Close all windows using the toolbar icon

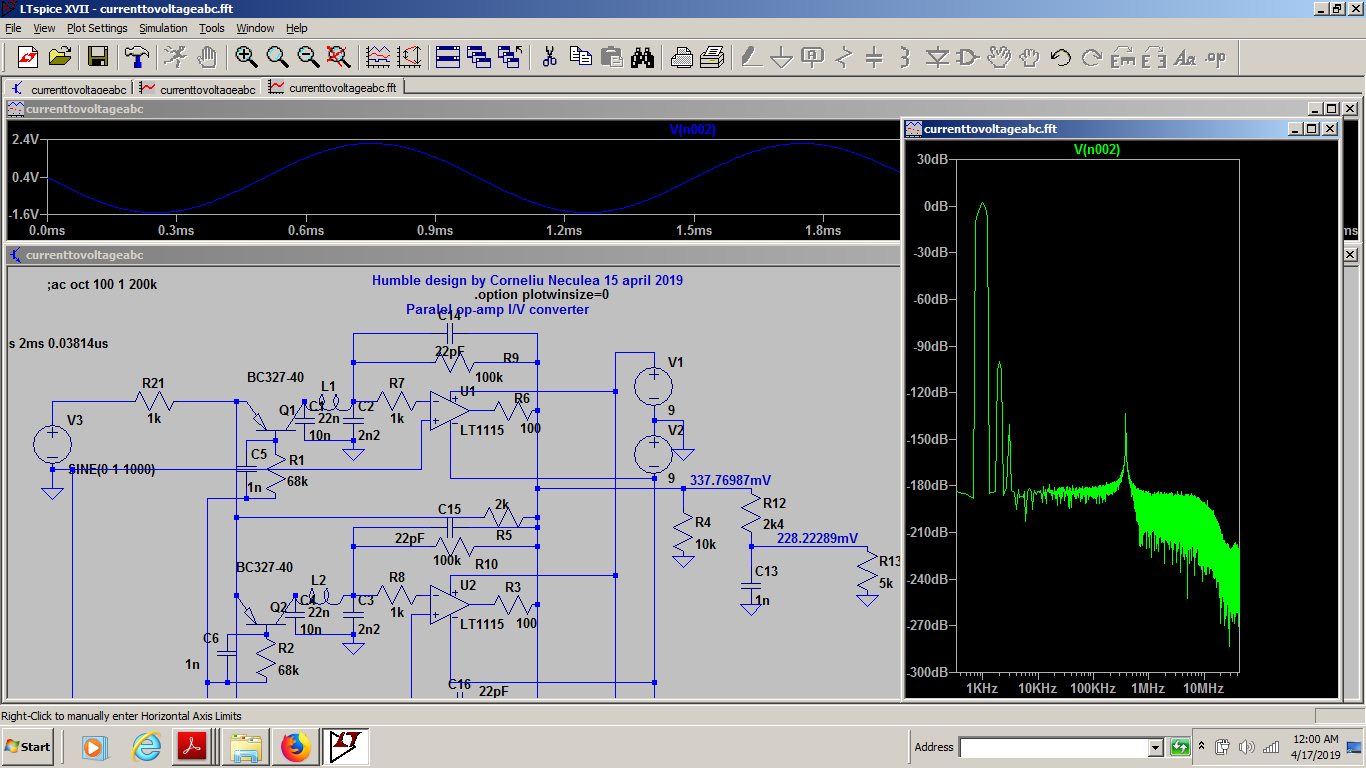pyautogui.click(x=510, y=57)
